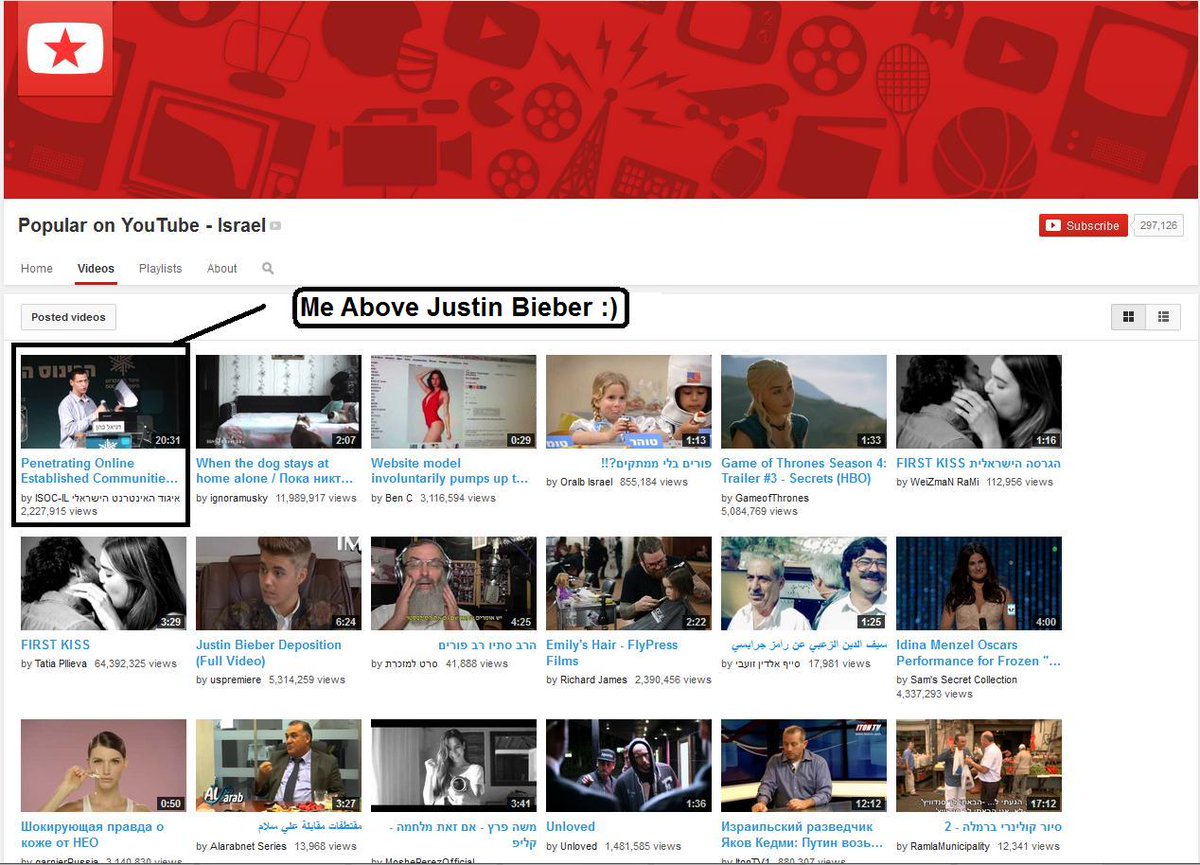The image size is (1200, 865).
Task: Open the Home tab
Action: point(37,268)
